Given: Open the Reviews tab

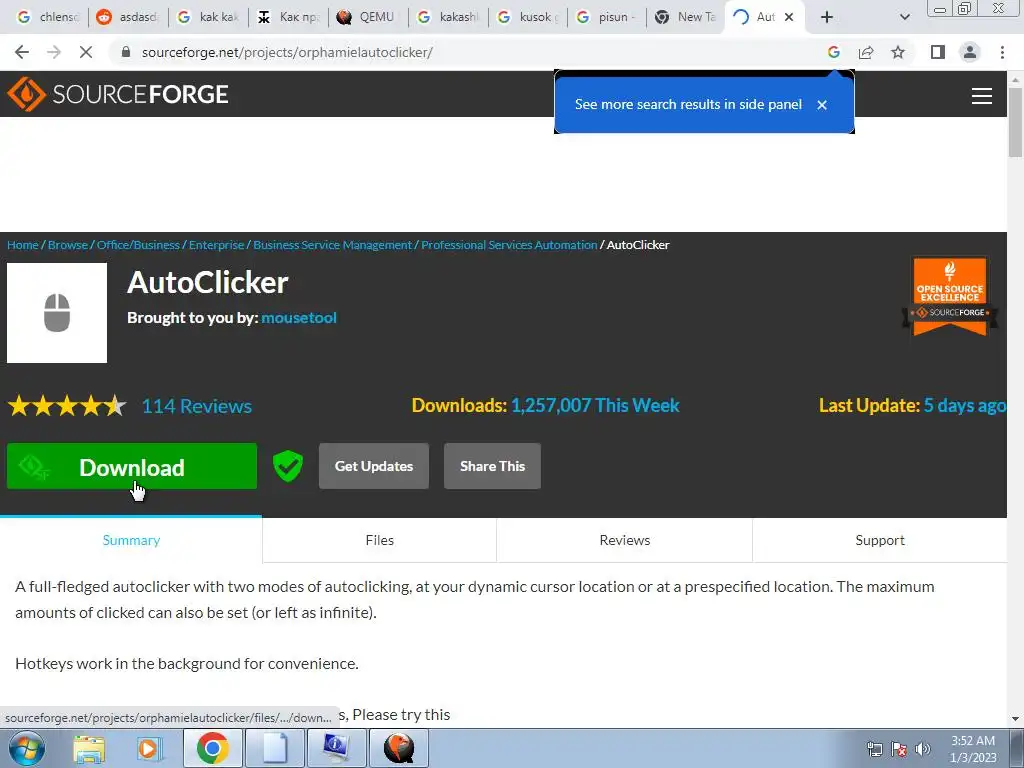Looking at the screenshot, I should tap(624, 540).
